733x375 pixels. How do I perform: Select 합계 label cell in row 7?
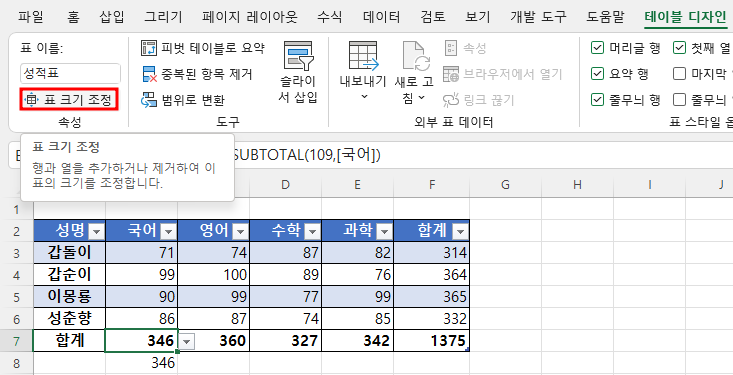[x=70, y=341]
